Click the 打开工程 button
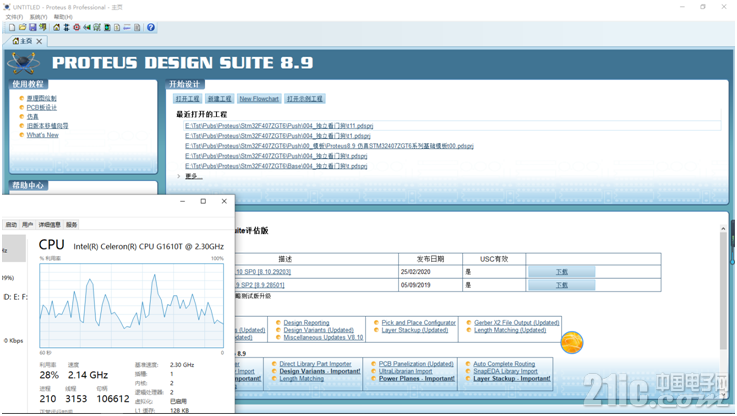Viewport: 737px width, 416px height. coord(188,99)
